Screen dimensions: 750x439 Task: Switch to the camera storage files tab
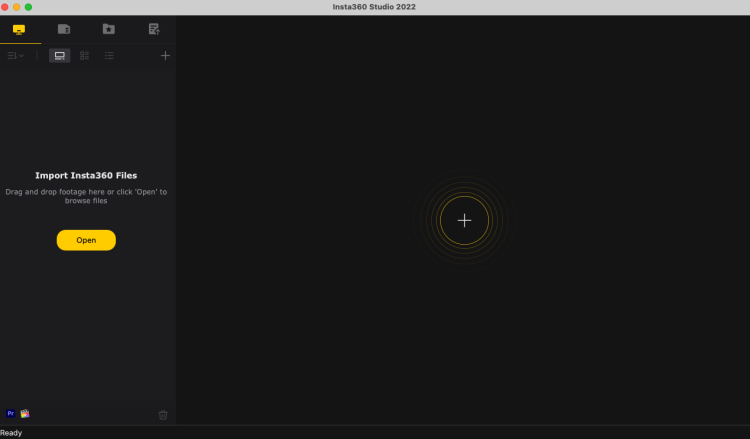tap(64, 29)
